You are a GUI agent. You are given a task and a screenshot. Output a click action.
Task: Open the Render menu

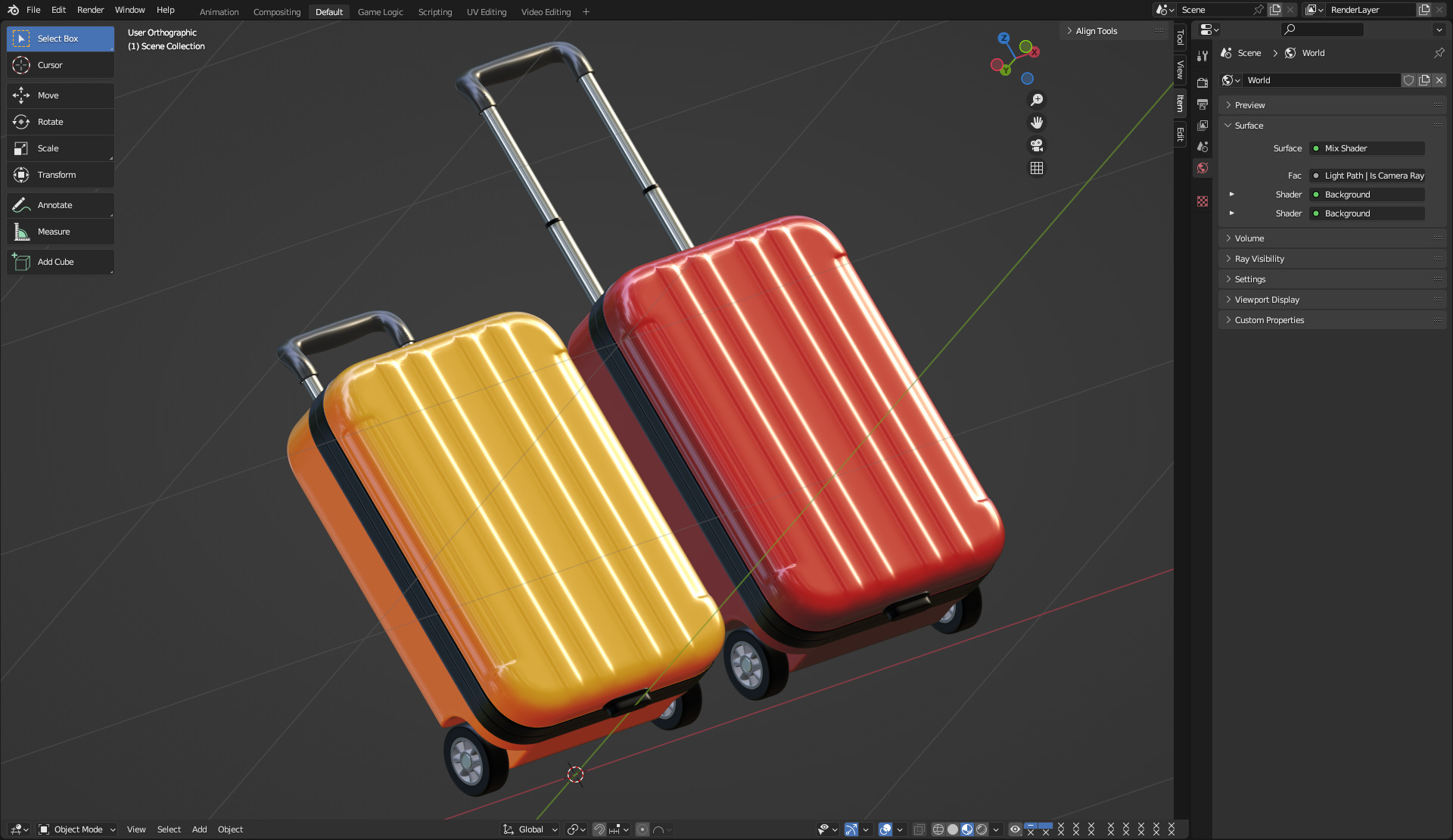[90, 10]
